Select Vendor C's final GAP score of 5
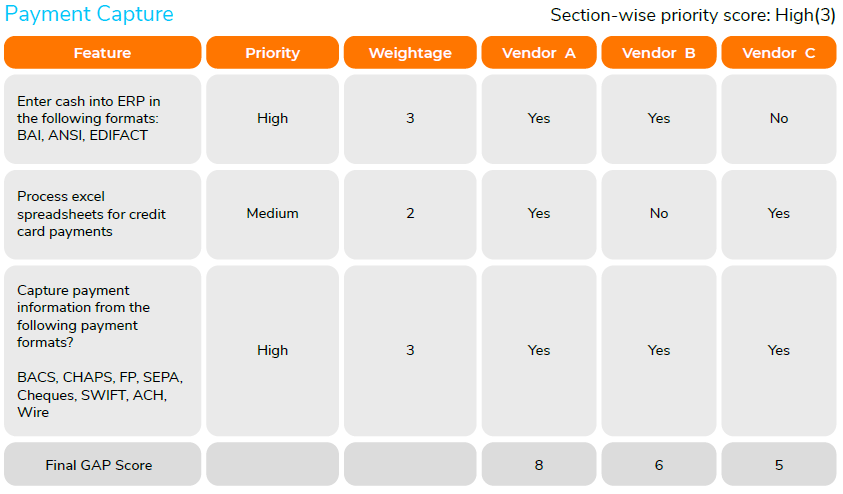 [x=778, y=465]
